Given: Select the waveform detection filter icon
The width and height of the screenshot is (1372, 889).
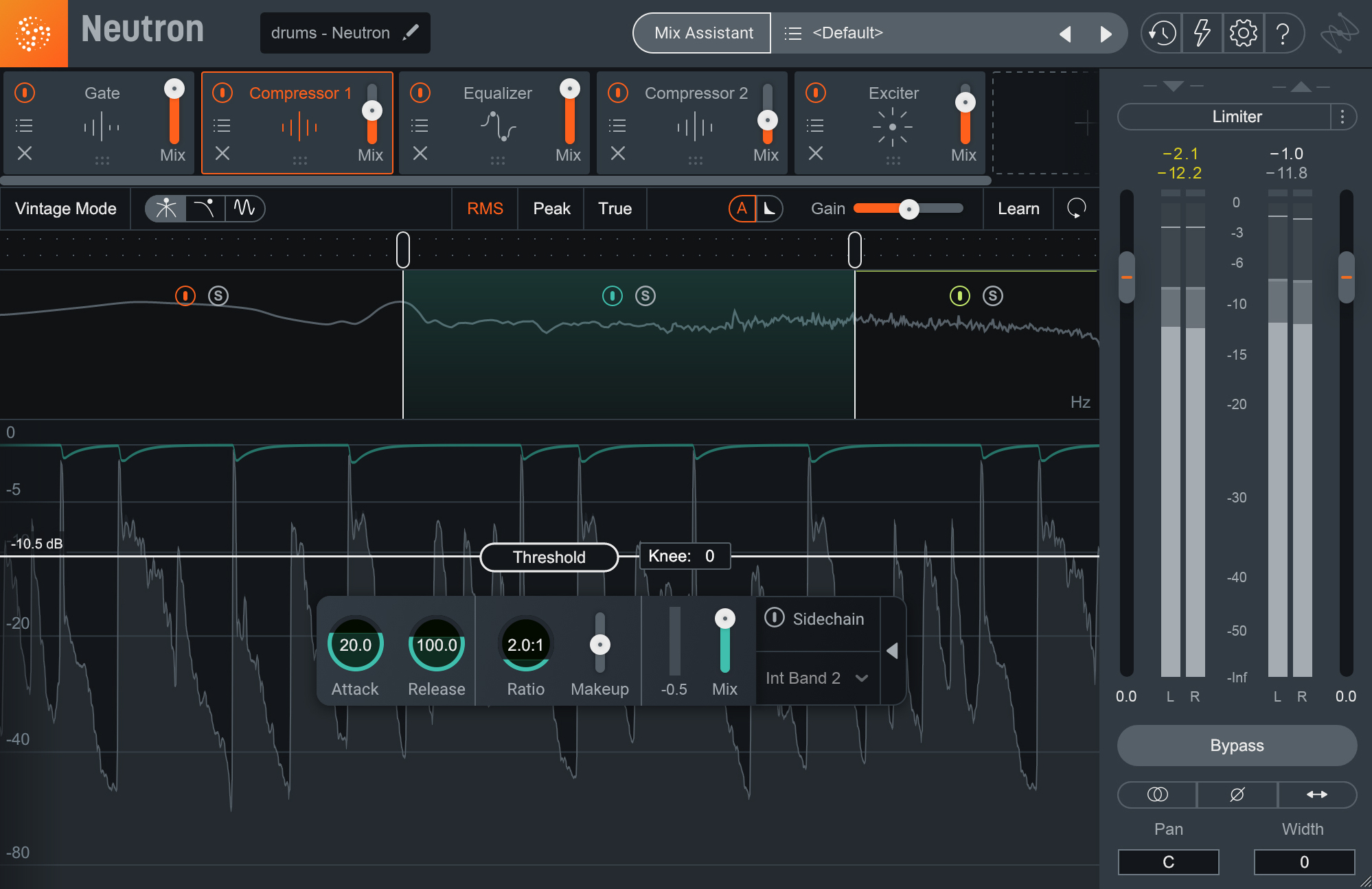Looking at the screenshot, I should coord(244,208).
